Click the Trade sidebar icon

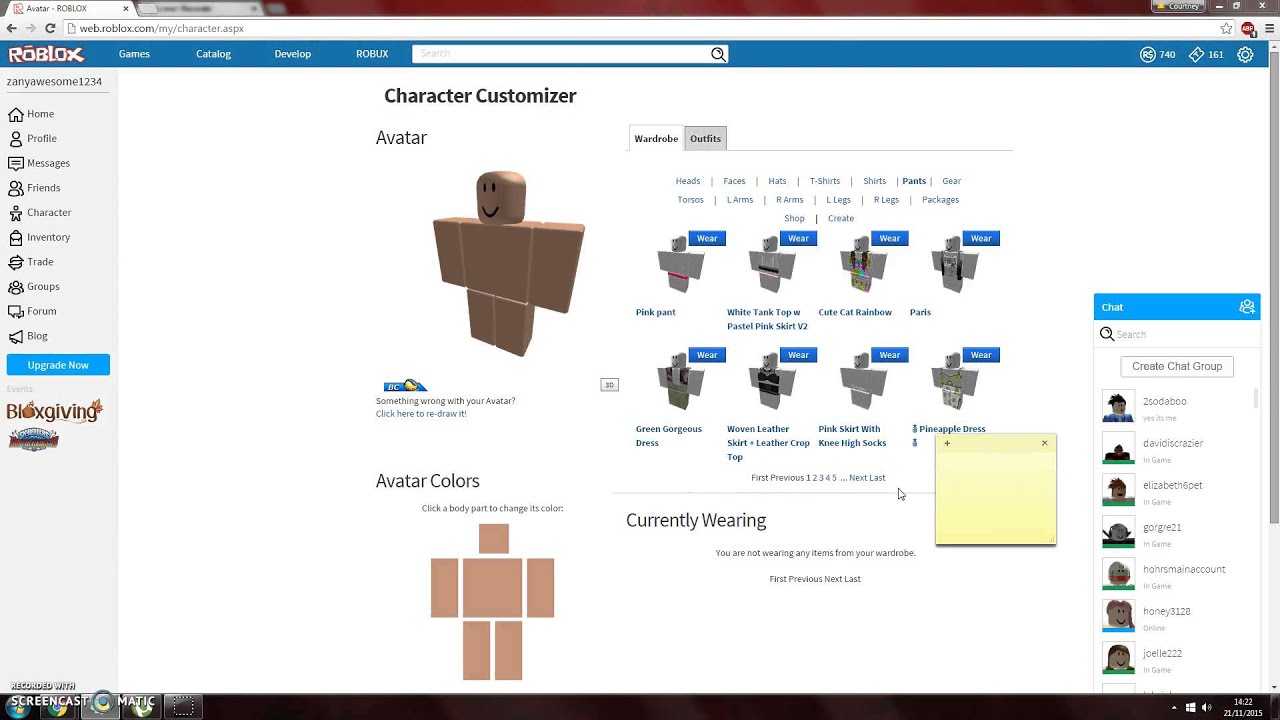point(16,262)
